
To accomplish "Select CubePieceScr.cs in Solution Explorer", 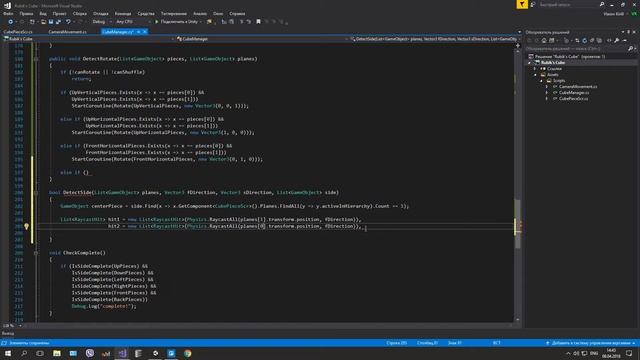I will coord(573,99).
